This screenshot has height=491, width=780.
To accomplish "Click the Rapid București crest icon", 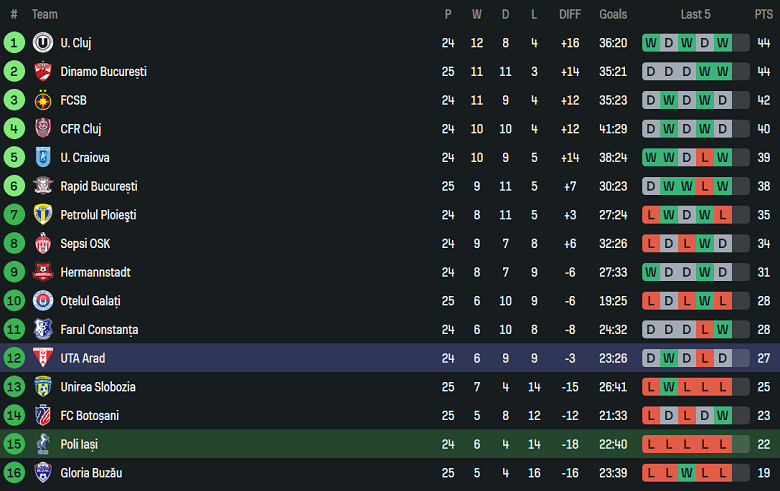I will click(x=42, y=186).
